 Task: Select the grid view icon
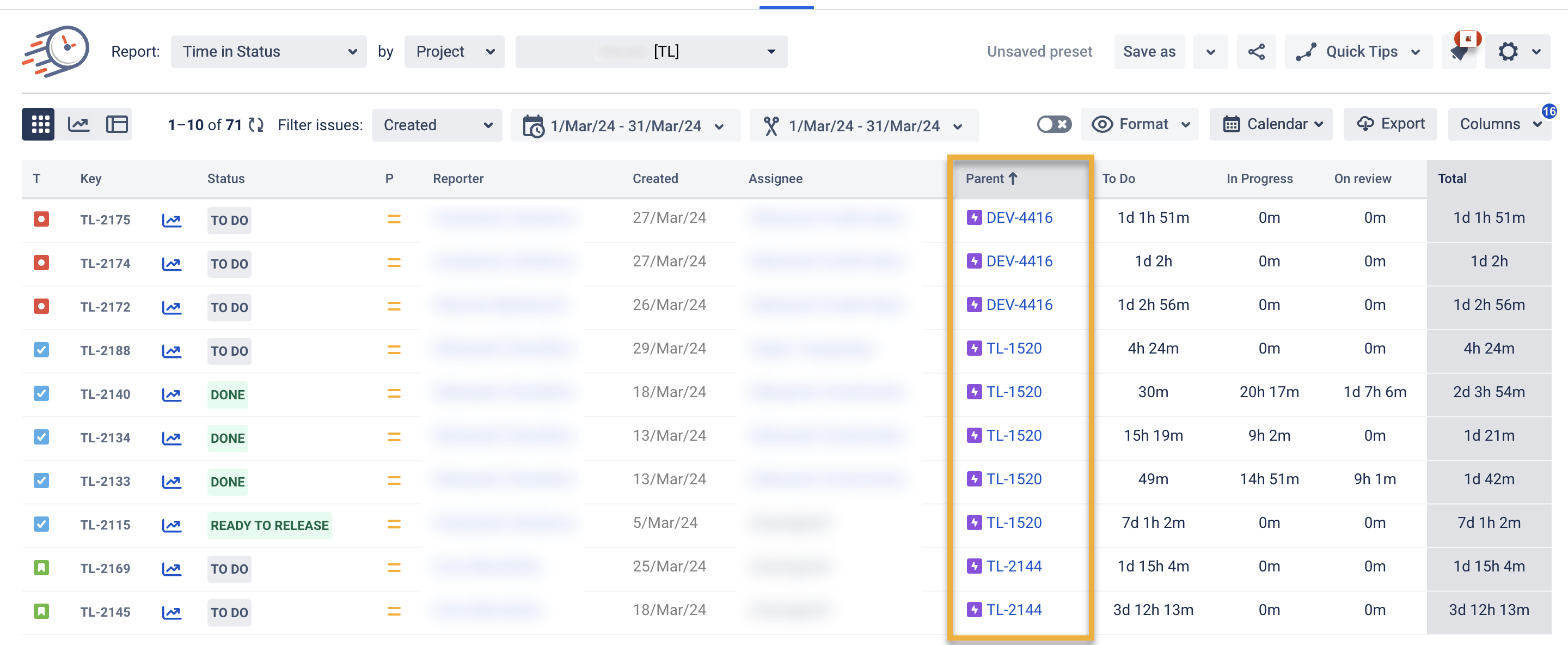pyautogui.click(x=38, y=124)
